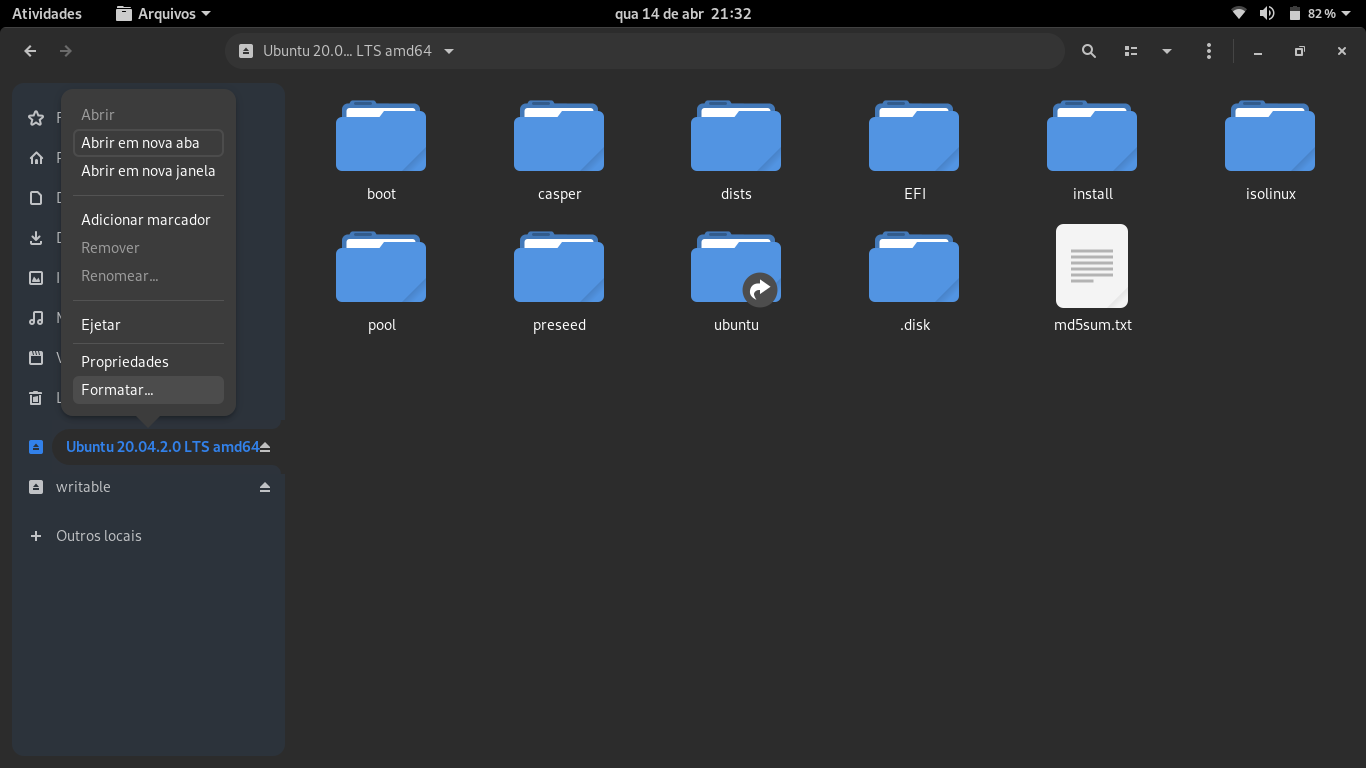Eject the writable drive via its eject icon
The image size is (1366, 768).
(x=265, y=487)
